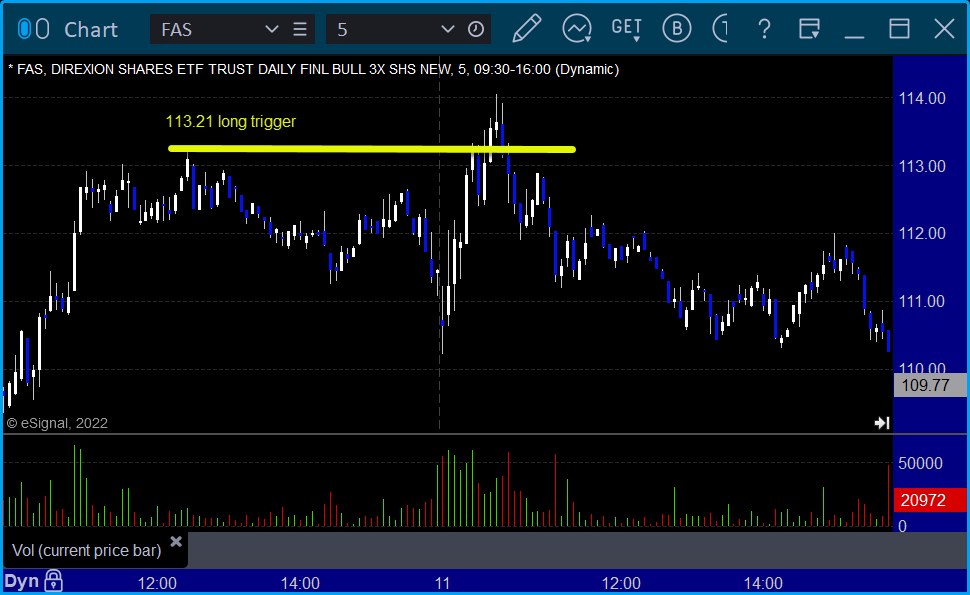Select the '113.21 long trigger' text label
The width and height of the screenshot is (970, 595).
(x=231, y=121)
